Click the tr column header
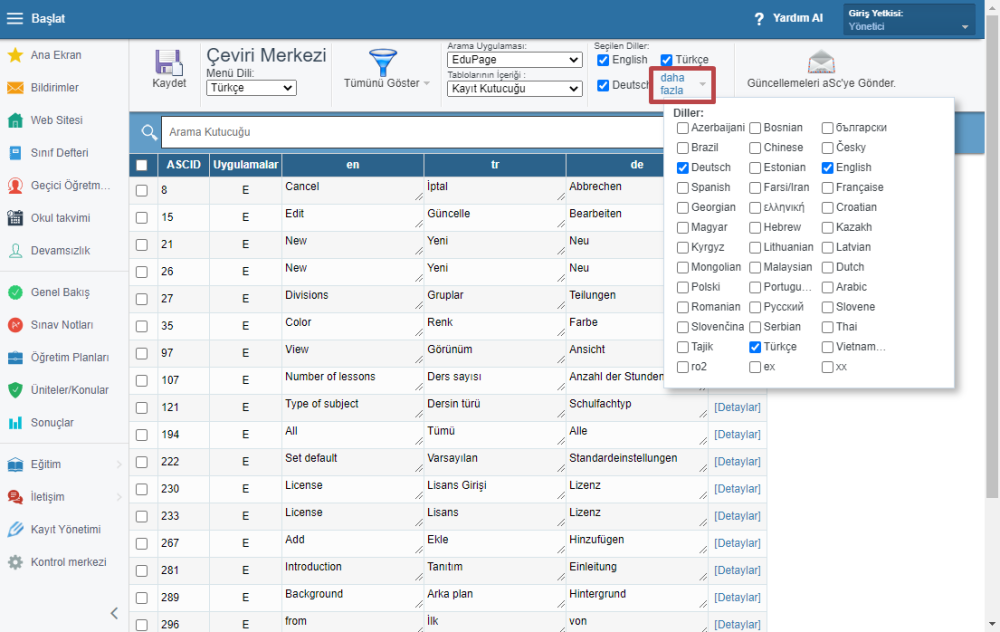1000x632 pixels. 495,165
